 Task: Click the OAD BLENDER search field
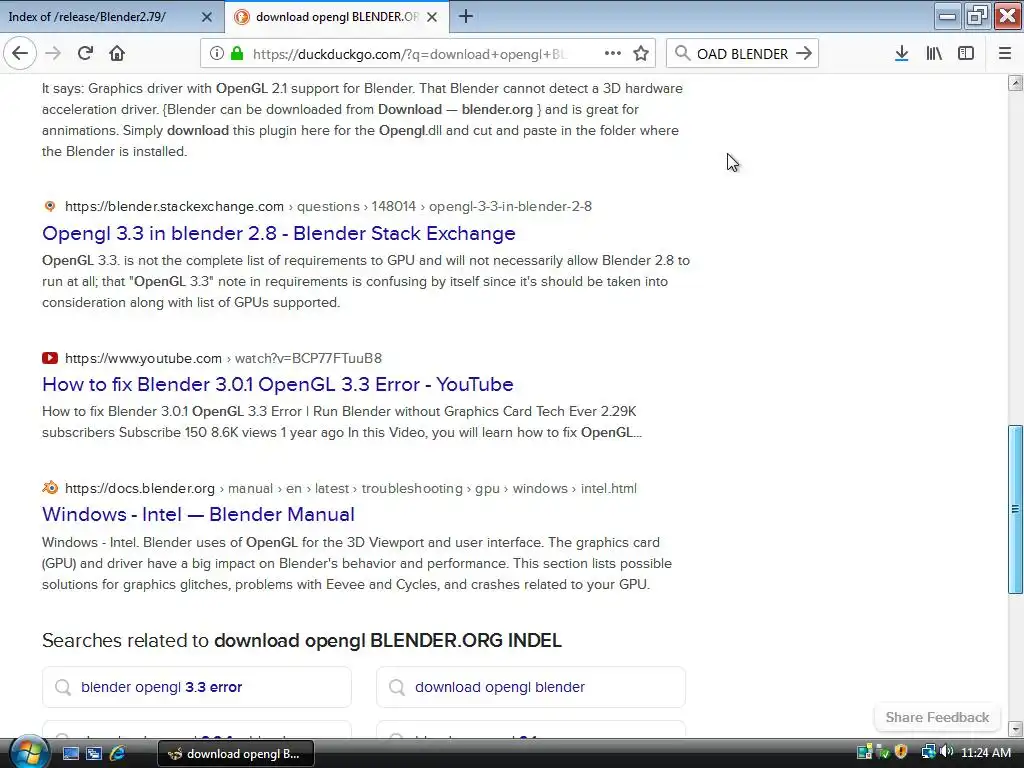click(742, 54)
